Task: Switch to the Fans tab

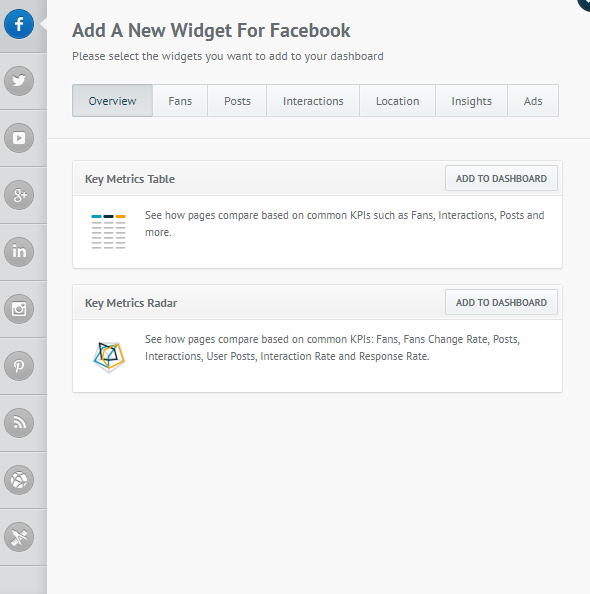Action: click(x=180, y=101)
